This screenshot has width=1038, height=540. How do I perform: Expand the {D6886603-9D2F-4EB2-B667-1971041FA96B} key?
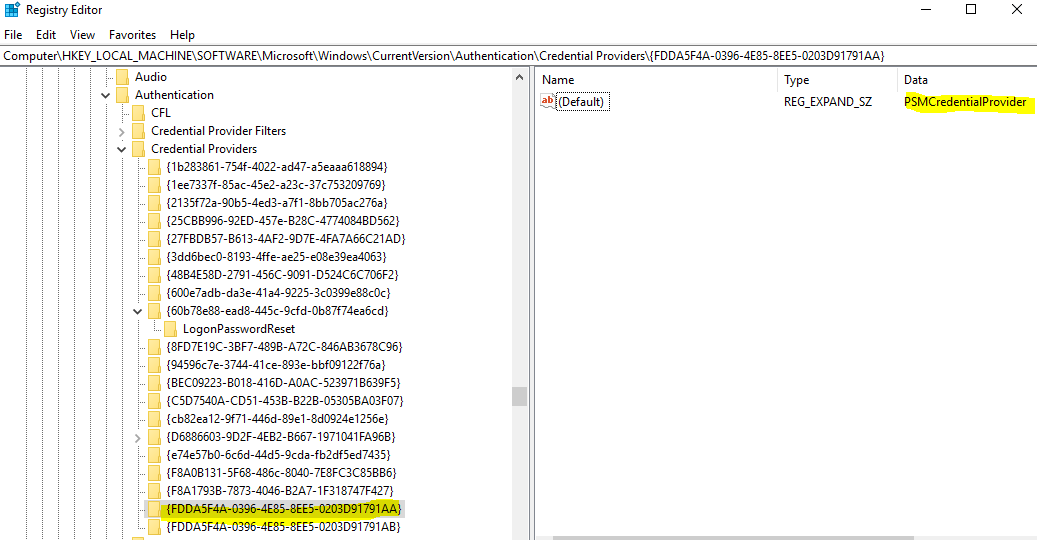[138, 437]
